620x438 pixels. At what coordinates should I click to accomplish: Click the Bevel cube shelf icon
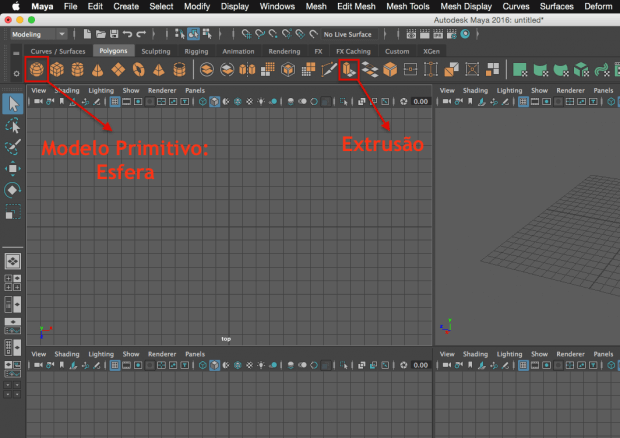tap(390, 70)
